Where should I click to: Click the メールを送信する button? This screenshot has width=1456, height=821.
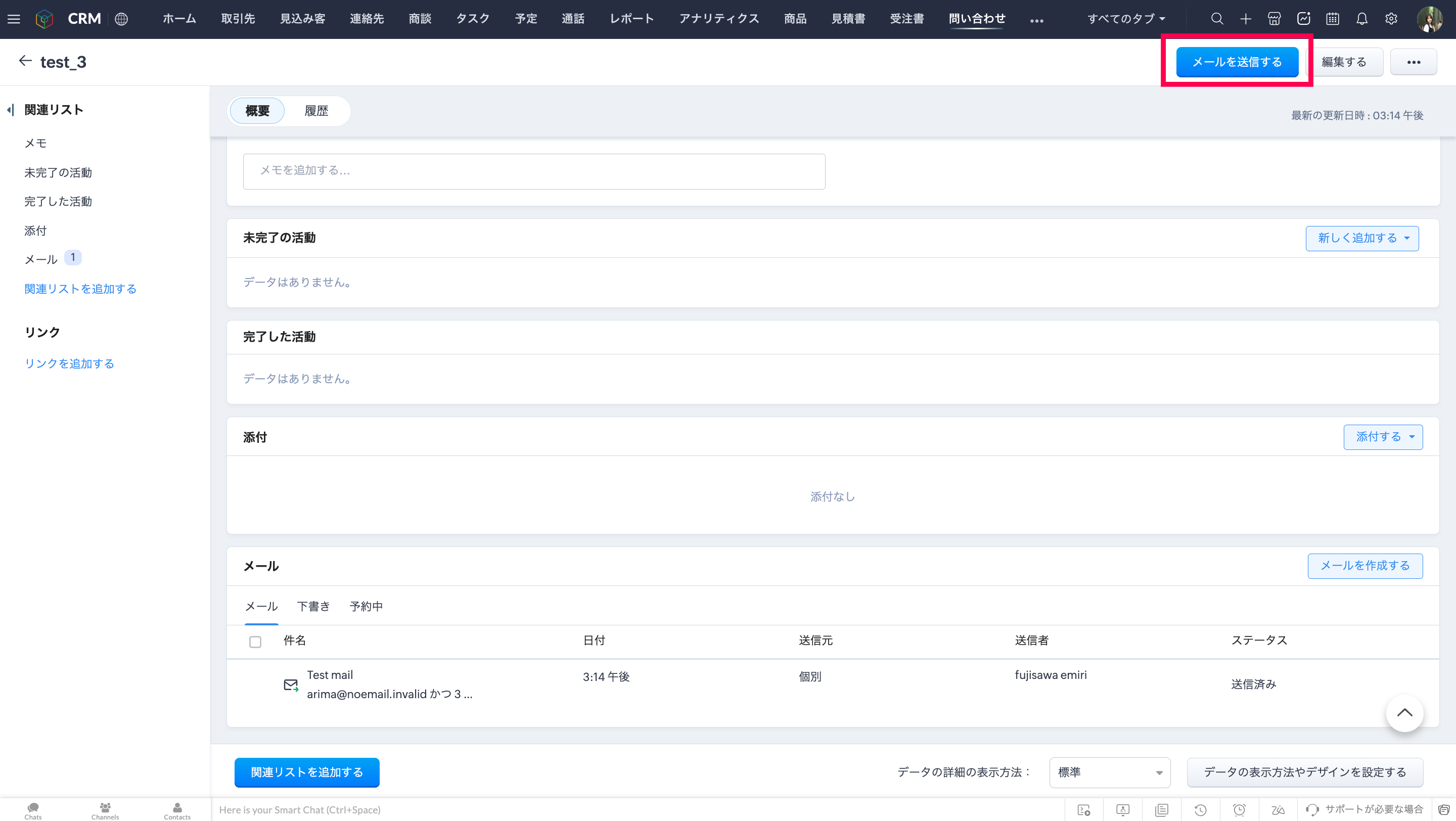[1237, 62]
